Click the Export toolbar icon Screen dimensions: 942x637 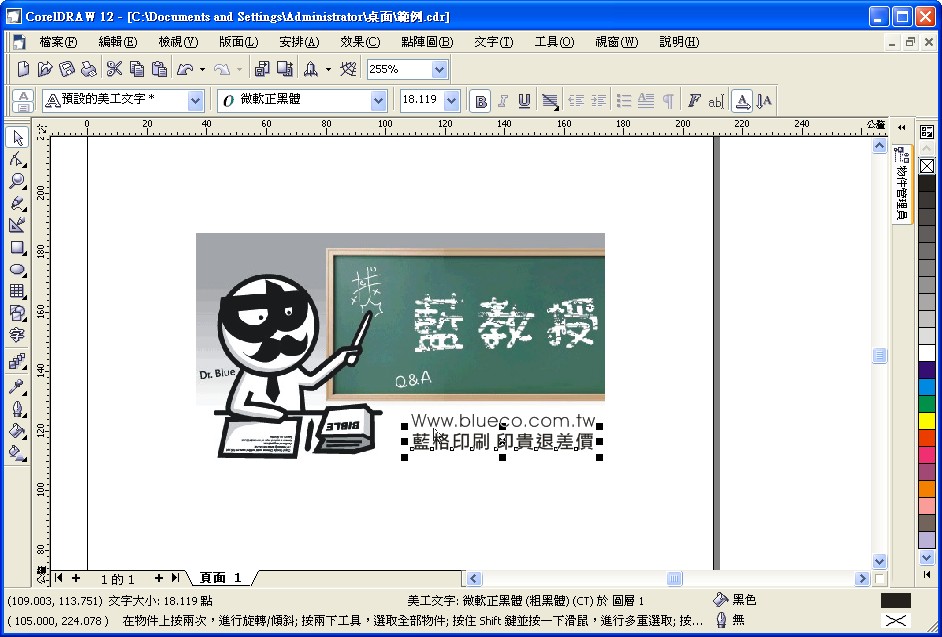tap(284, 69)
